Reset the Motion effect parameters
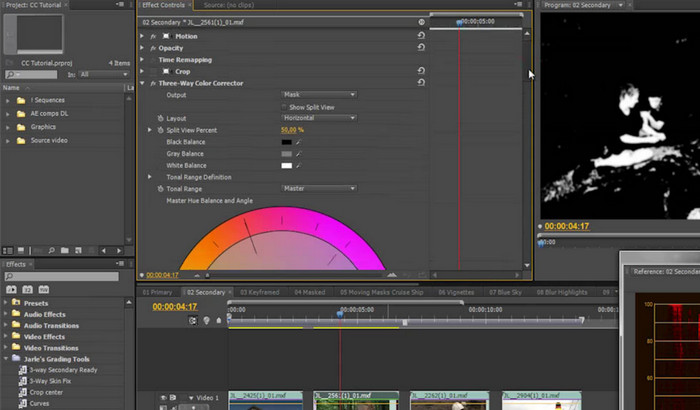The height and width of the screenshot is (410, 700). coord(421,35)
